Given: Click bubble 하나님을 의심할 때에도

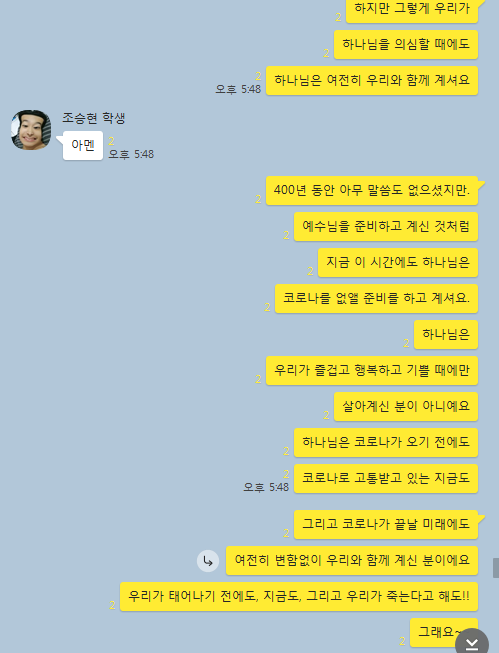Looking at the screenshot, I should (x=406, y=45).
